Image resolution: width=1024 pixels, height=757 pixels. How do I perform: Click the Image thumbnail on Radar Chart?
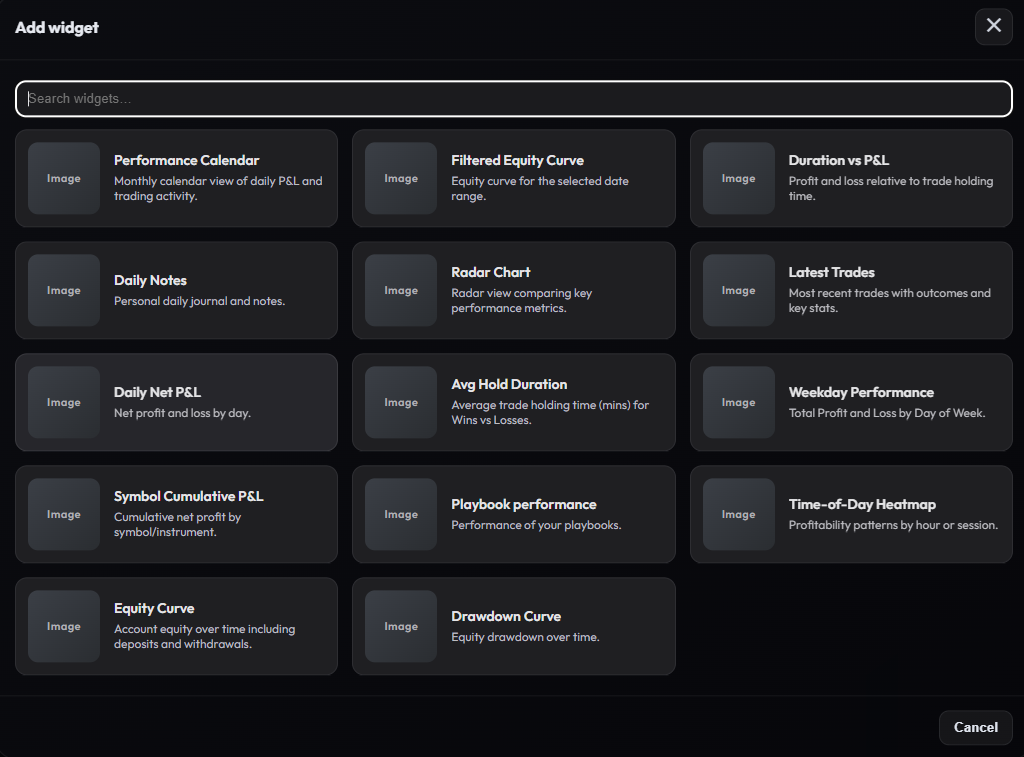pyautogui.click(x=400, y=290)
